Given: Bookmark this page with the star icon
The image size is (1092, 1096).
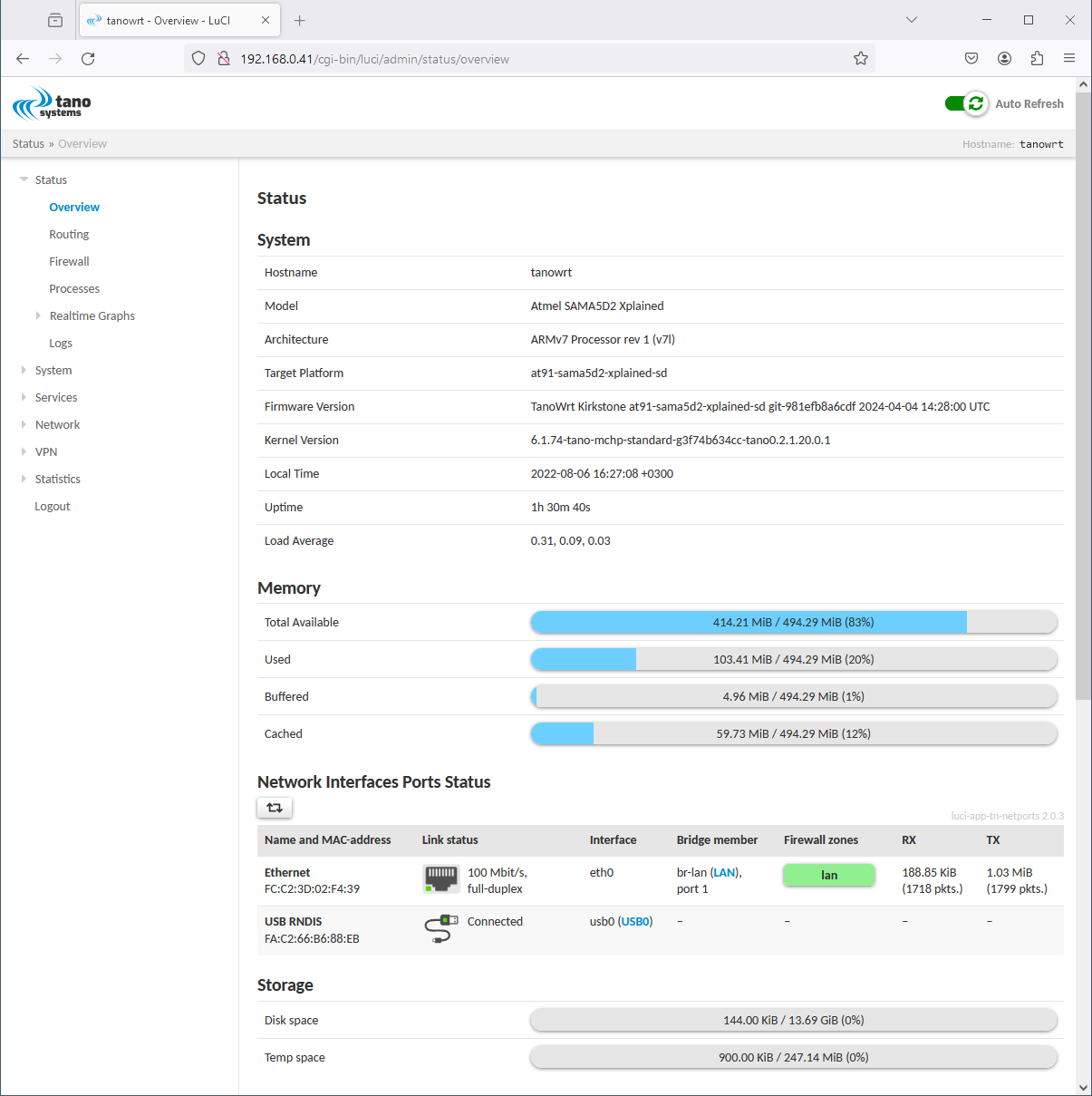Looking at the screenshot, I should pyautogui.click(x=861, y=59).
